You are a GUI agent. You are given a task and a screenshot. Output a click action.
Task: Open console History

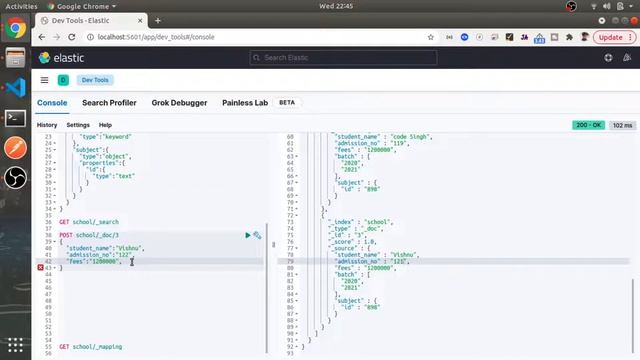coord(47,125)
